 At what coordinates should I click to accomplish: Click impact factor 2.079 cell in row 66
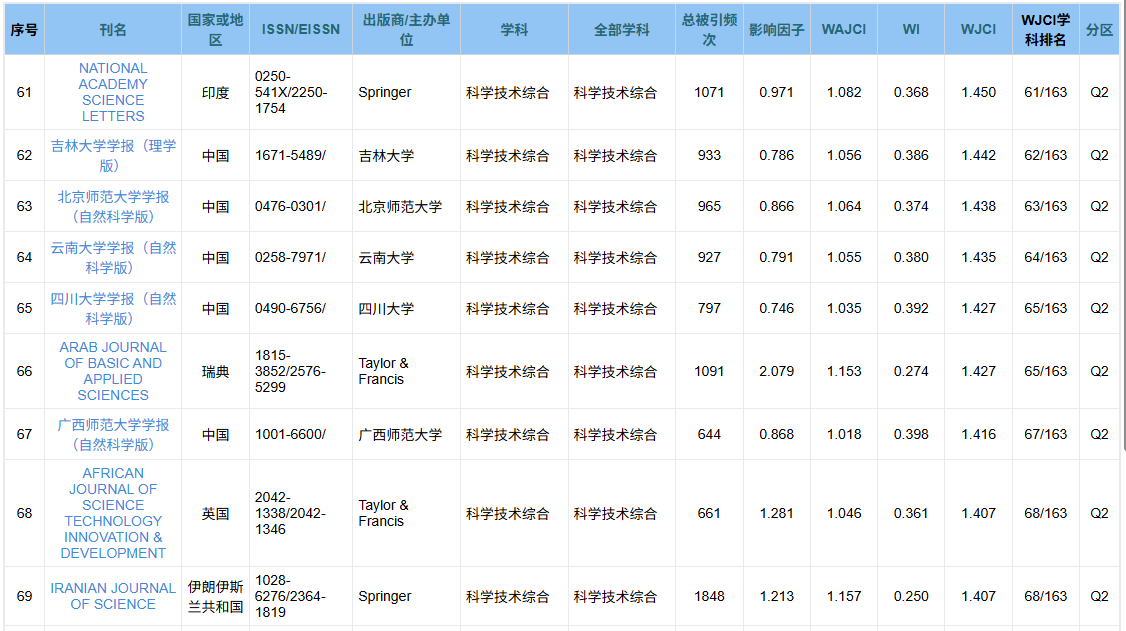[x=776, y=371]
